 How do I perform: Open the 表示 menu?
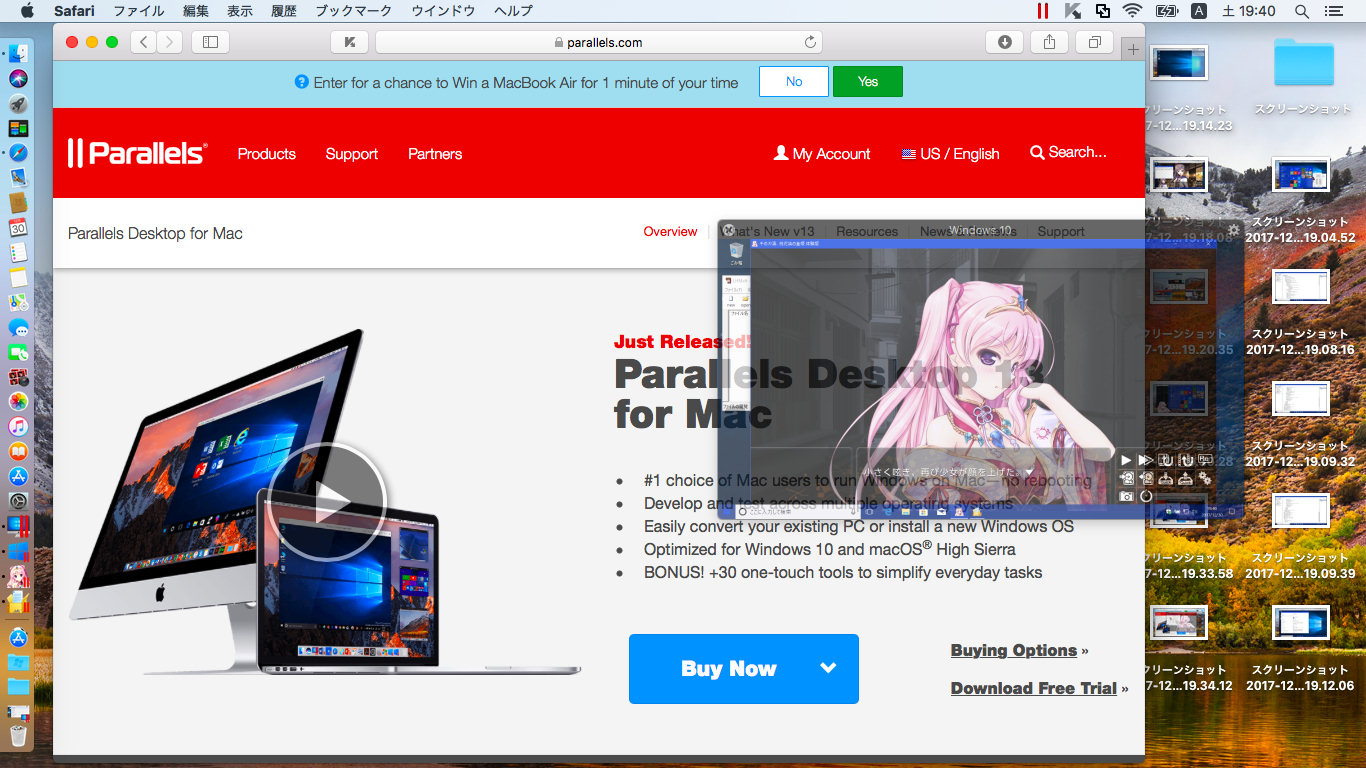pos(240,11)
